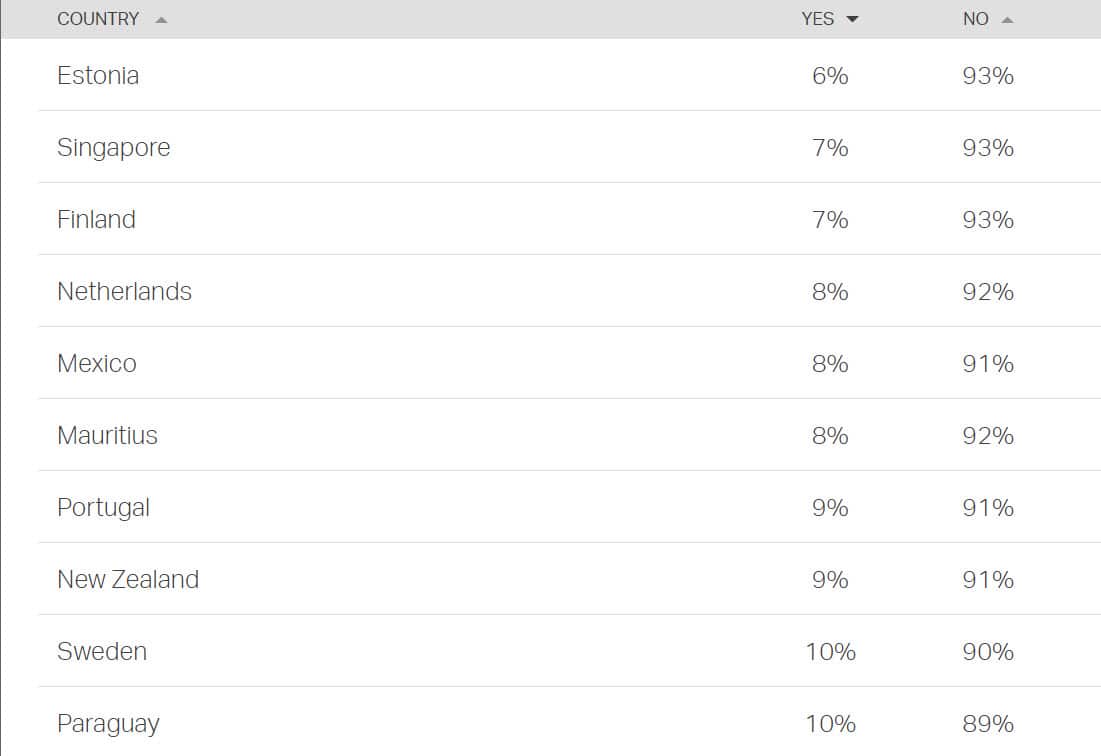The width and height of the screenshot is (1101, 756).
Task: Click the Finland country name
Action: point(96,219)
